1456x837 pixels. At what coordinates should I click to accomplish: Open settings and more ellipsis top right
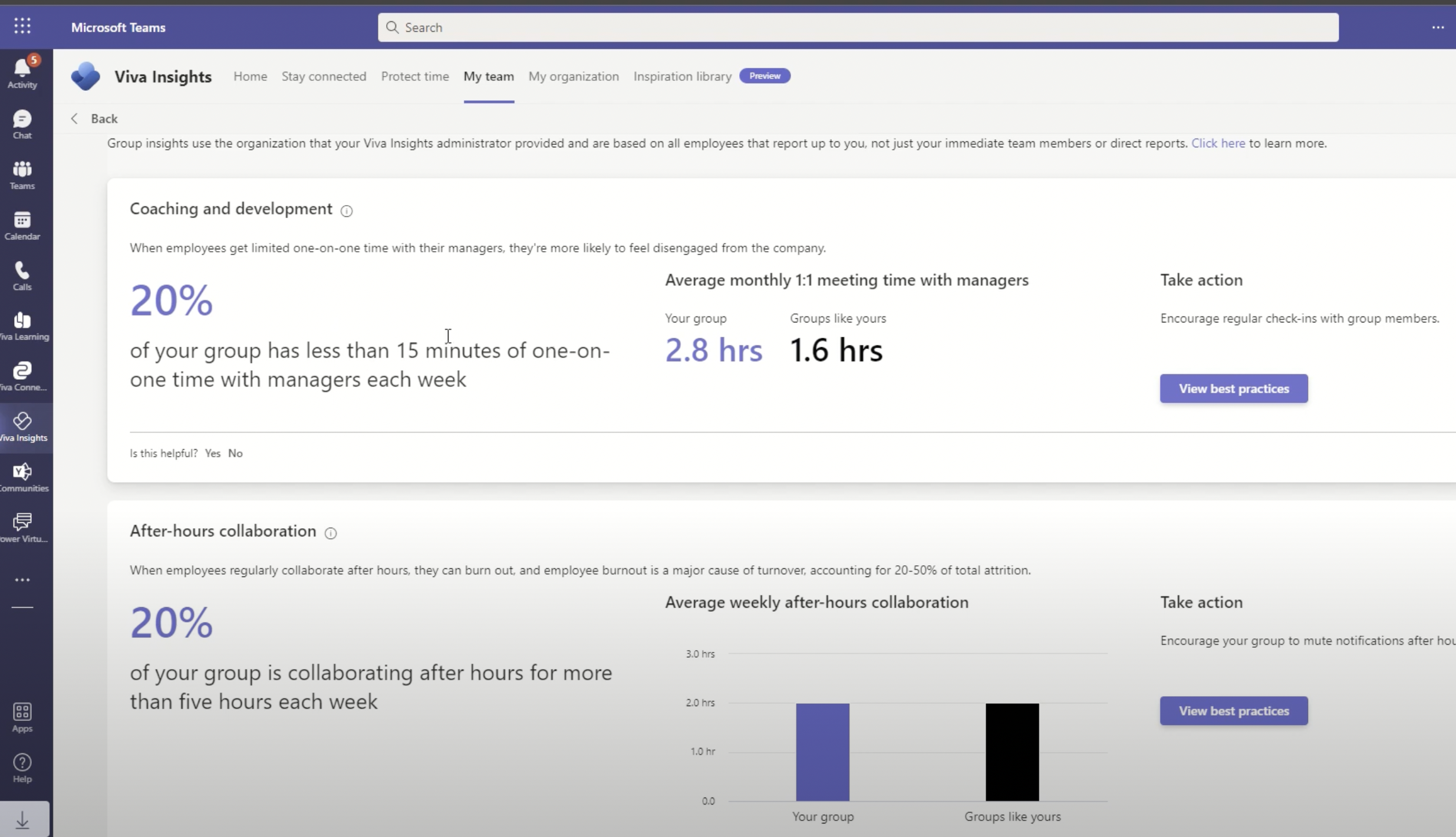pyautogui.click(x=1438, y=27)
